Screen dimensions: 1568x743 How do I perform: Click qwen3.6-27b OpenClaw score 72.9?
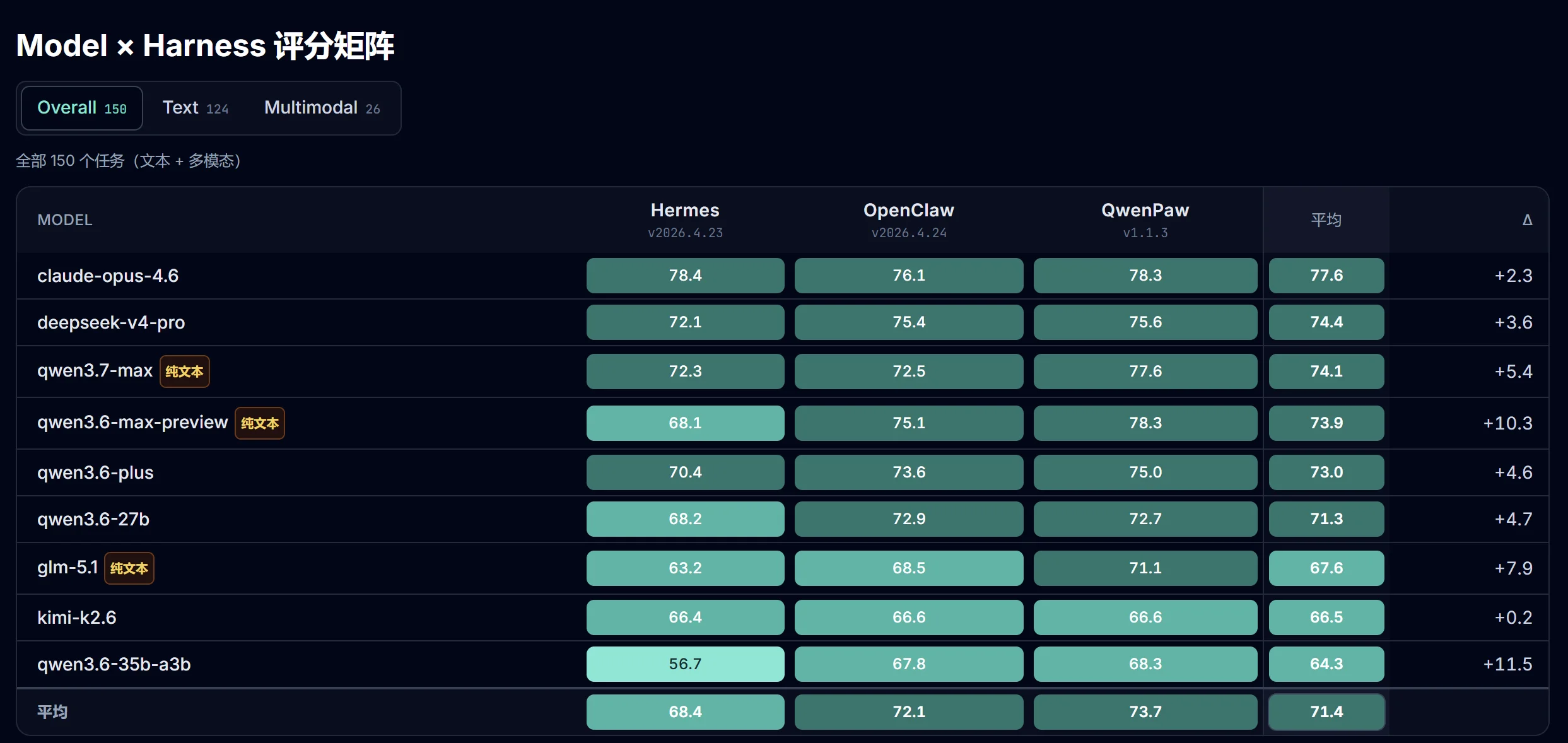pos(909,519)
